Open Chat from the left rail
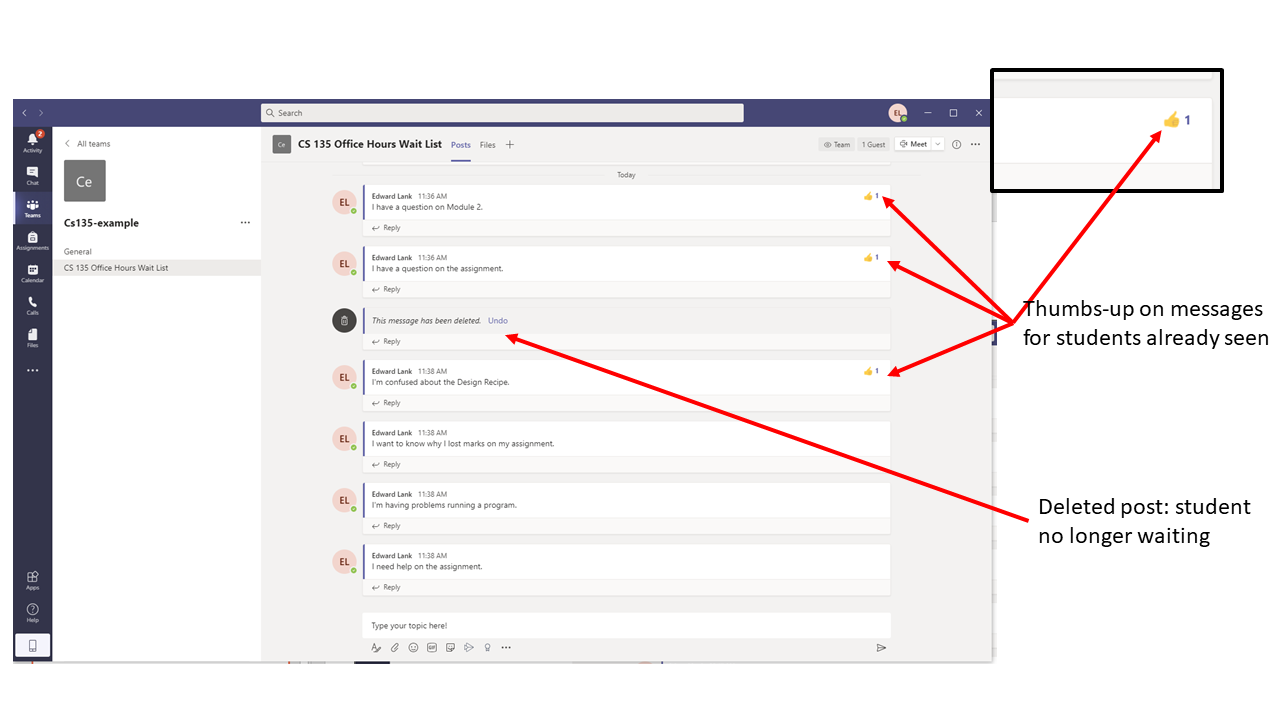Screen dimensions: 1280x720 32,175
